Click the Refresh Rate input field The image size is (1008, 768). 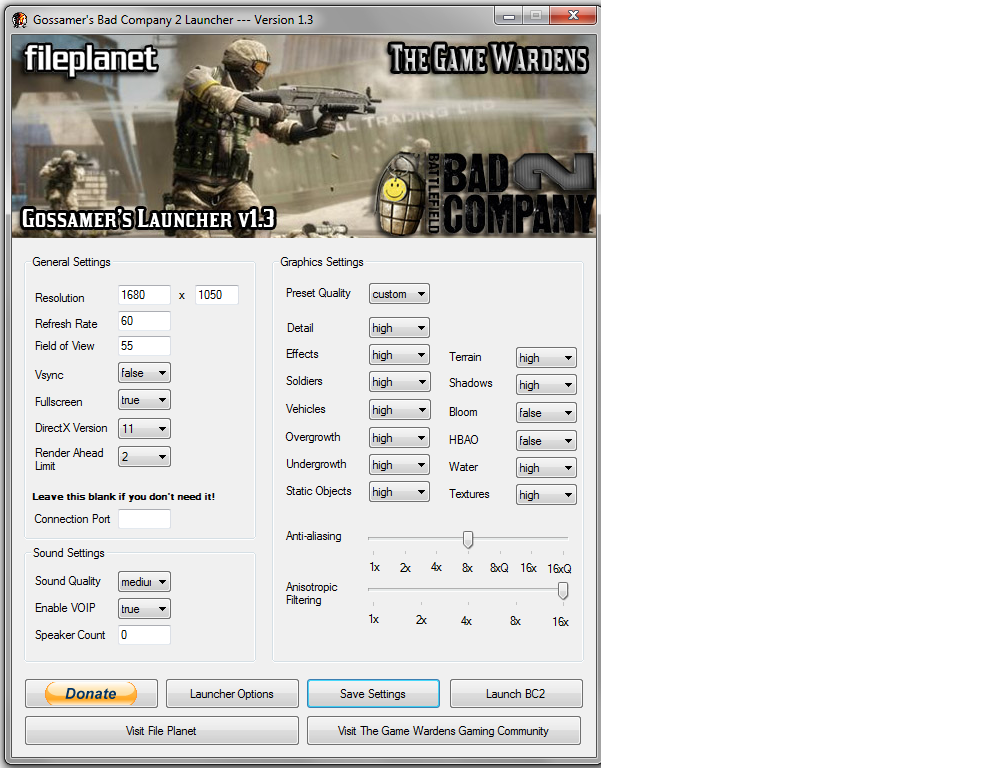[x=145, y=321]
